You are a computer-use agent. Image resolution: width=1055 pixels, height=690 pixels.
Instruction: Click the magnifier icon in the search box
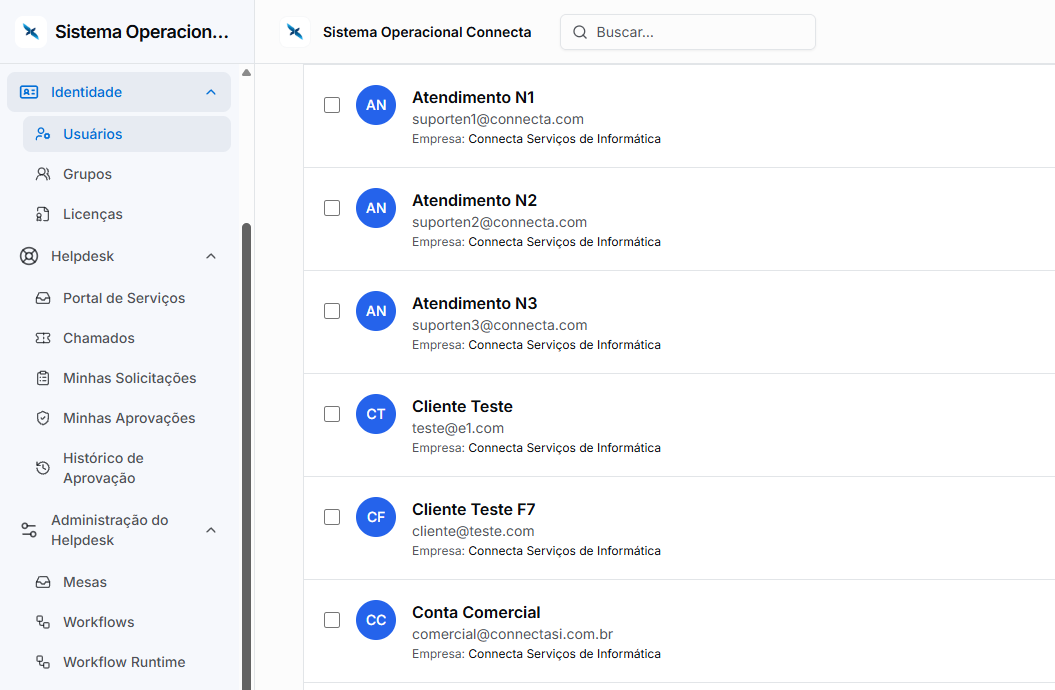[580, 32]
